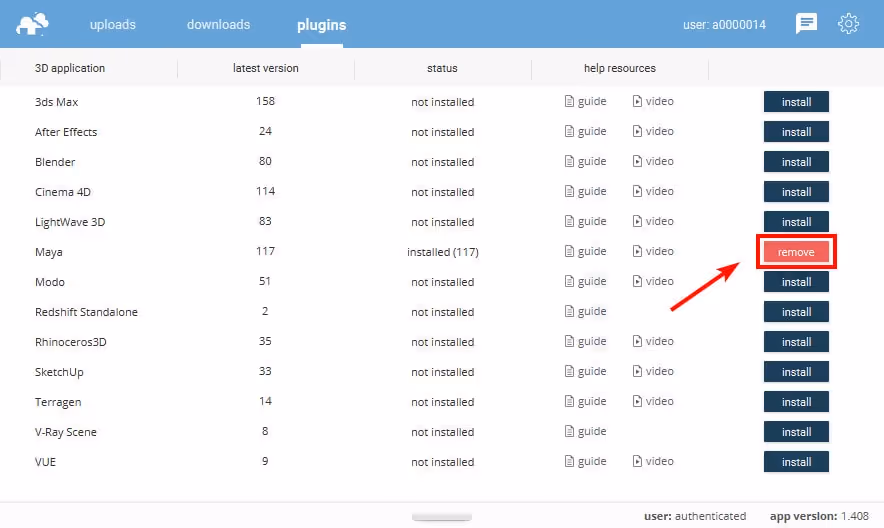Watch the Maya video

pos(653,251)
